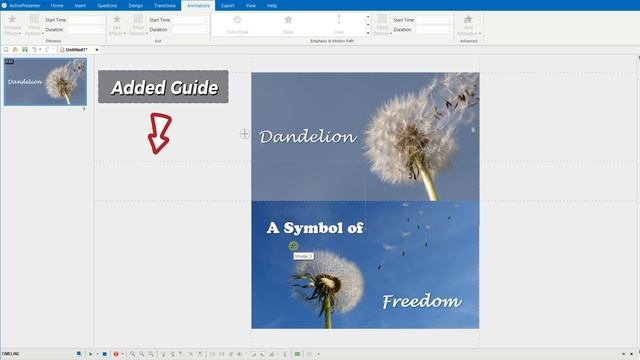The width and height of the screenshot is (640, 360).
Task: Open the Questions tab
Action: tap(107, 6)
